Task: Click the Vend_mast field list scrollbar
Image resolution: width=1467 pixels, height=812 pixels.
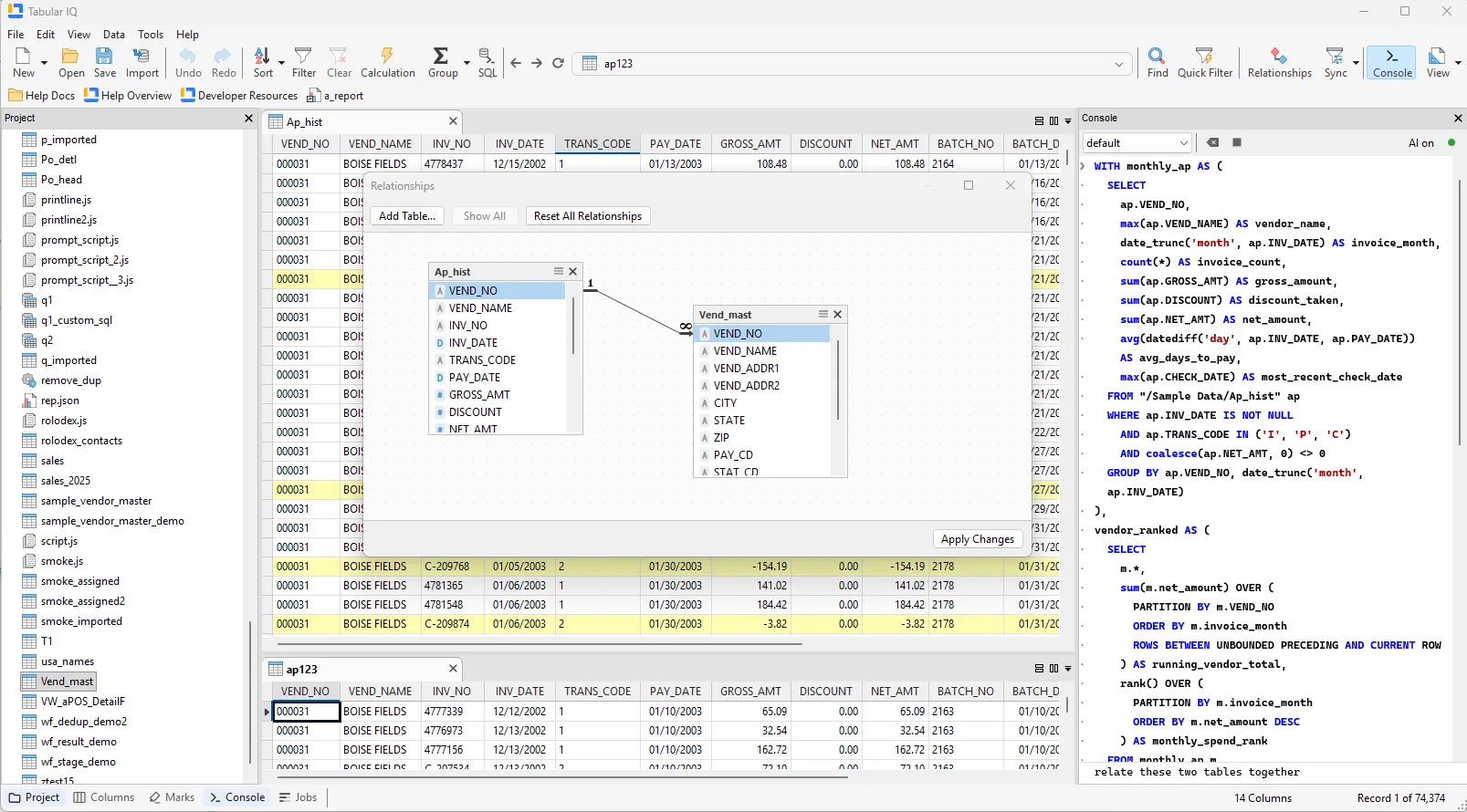Action: [837, 379]
